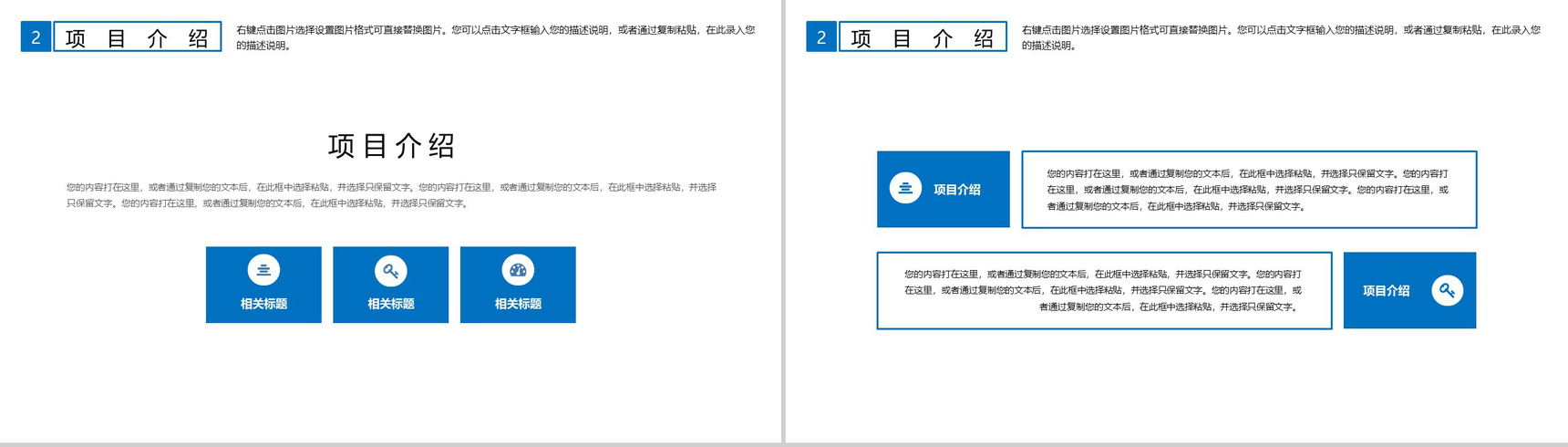Select the gray paragraph below the centered heading
The width and height of the screenshot is (1568, 447).
click(391, 195)
